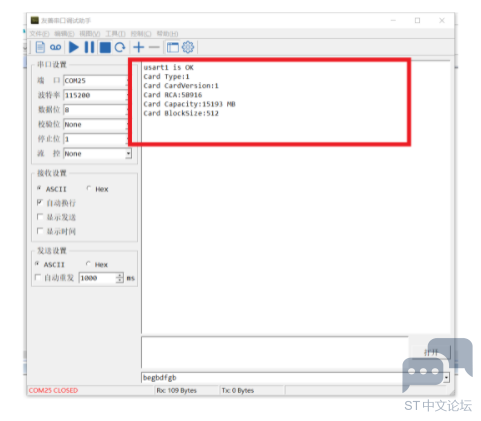Click the circular refresh icon
Viewport: 481px width, 421px height.
[120, 47]
